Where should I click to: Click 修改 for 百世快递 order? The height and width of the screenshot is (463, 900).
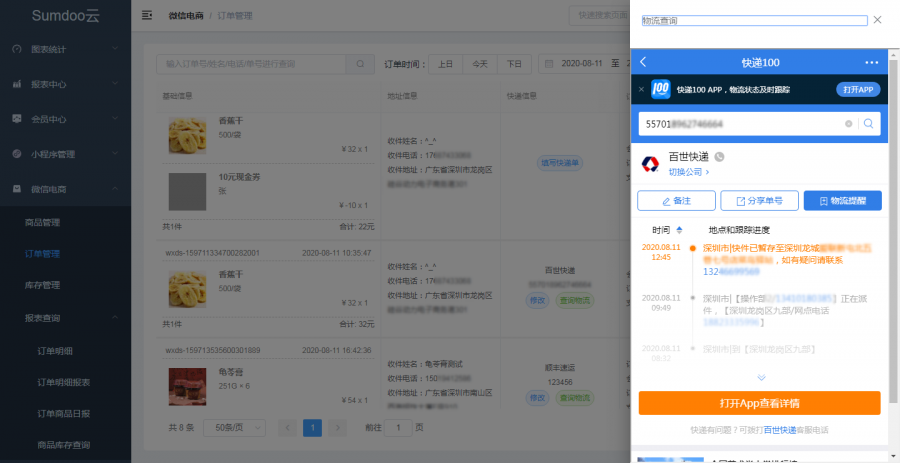pyautogui.click(x=537, y=301)
